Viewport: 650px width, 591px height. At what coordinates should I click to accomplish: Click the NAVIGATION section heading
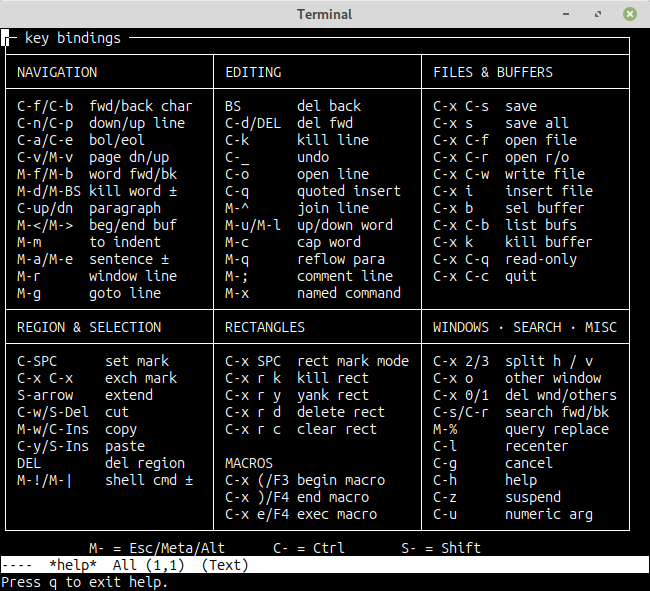pos(57,72)
